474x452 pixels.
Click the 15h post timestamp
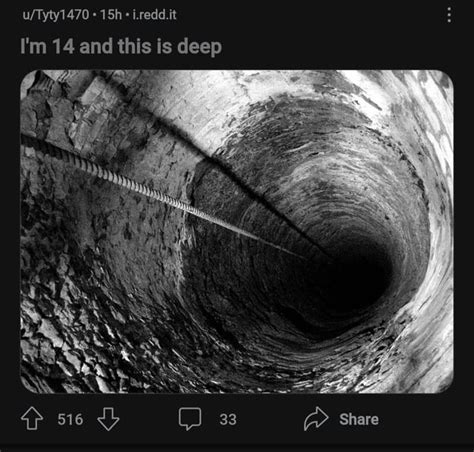[x=111, y=15]
